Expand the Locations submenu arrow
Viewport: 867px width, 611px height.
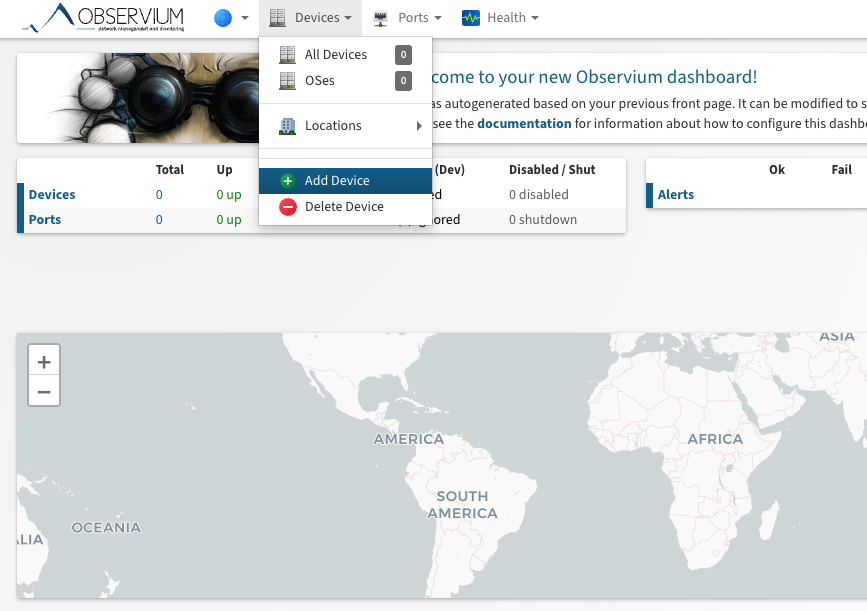pyautogui.click(x=419, y=126)
